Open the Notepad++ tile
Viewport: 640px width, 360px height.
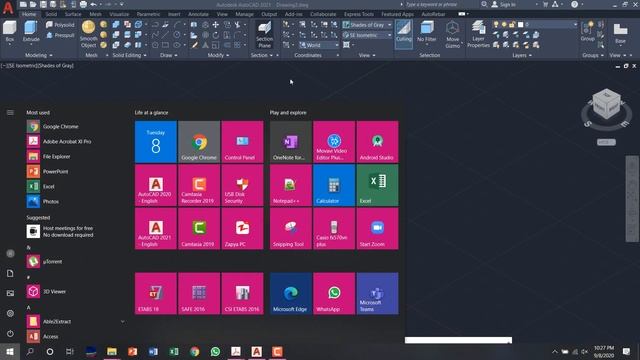point(291,185)
